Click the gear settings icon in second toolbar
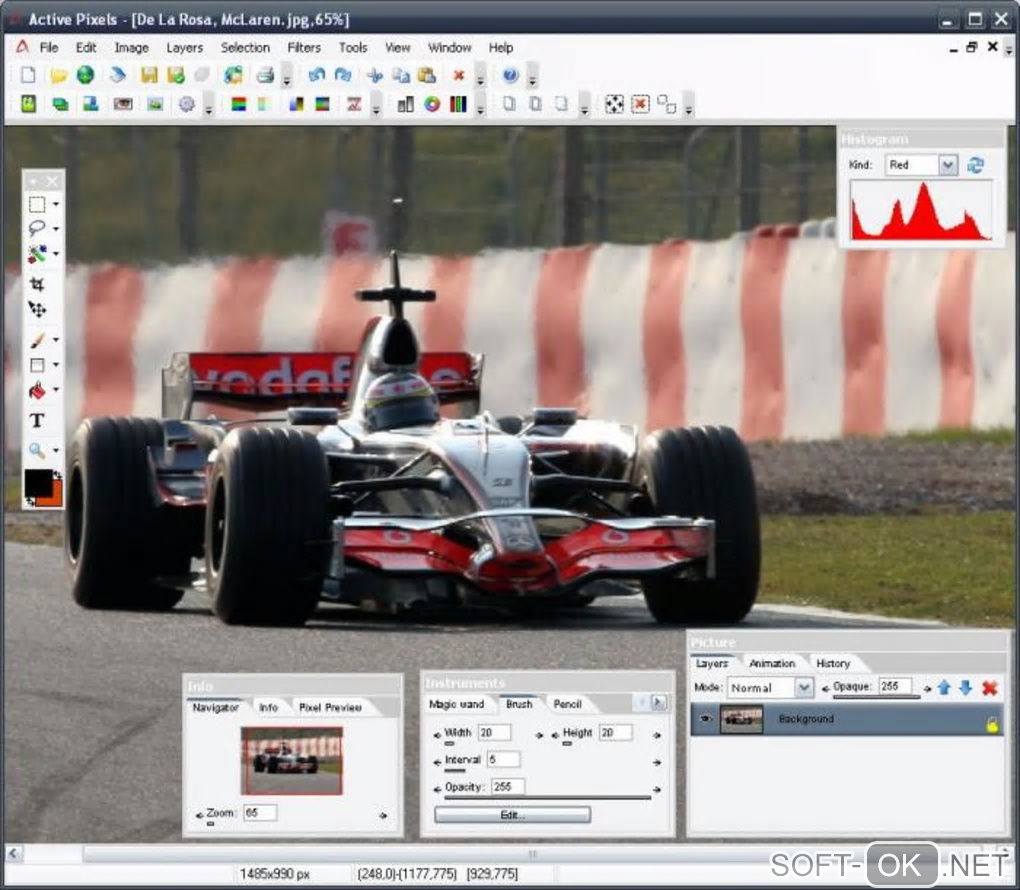This screenshot has width=1020, height=890. tap(187, 103)
